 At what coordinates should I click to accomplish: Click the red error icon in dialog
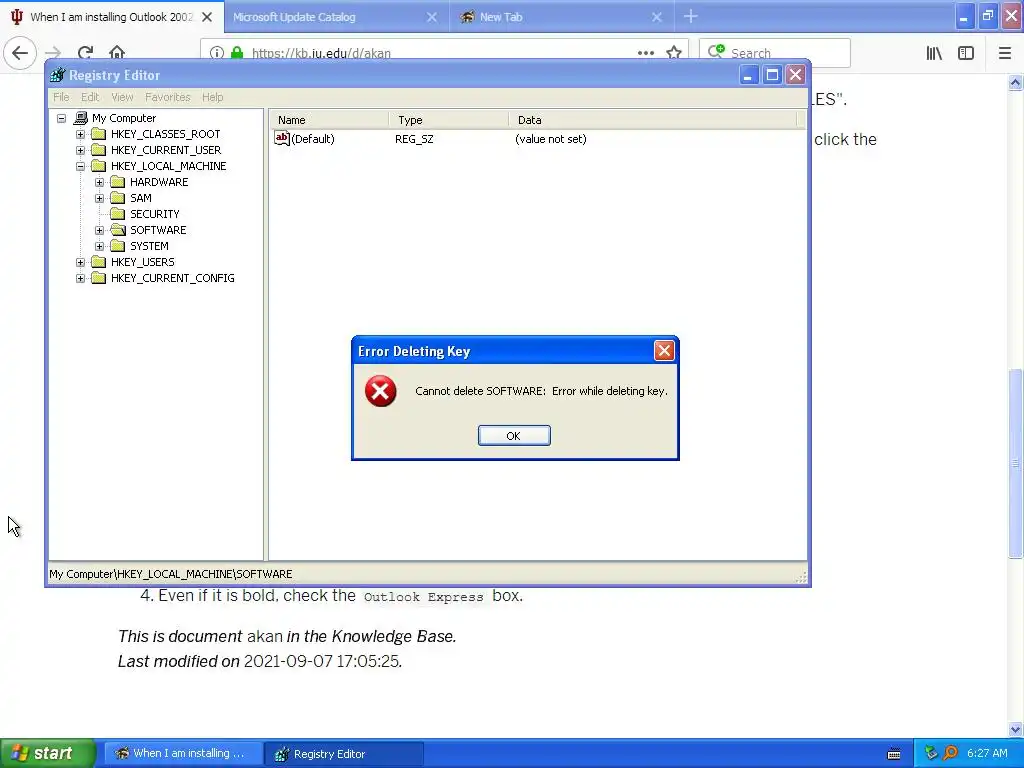pyautogui.click(x=381, y=391)
